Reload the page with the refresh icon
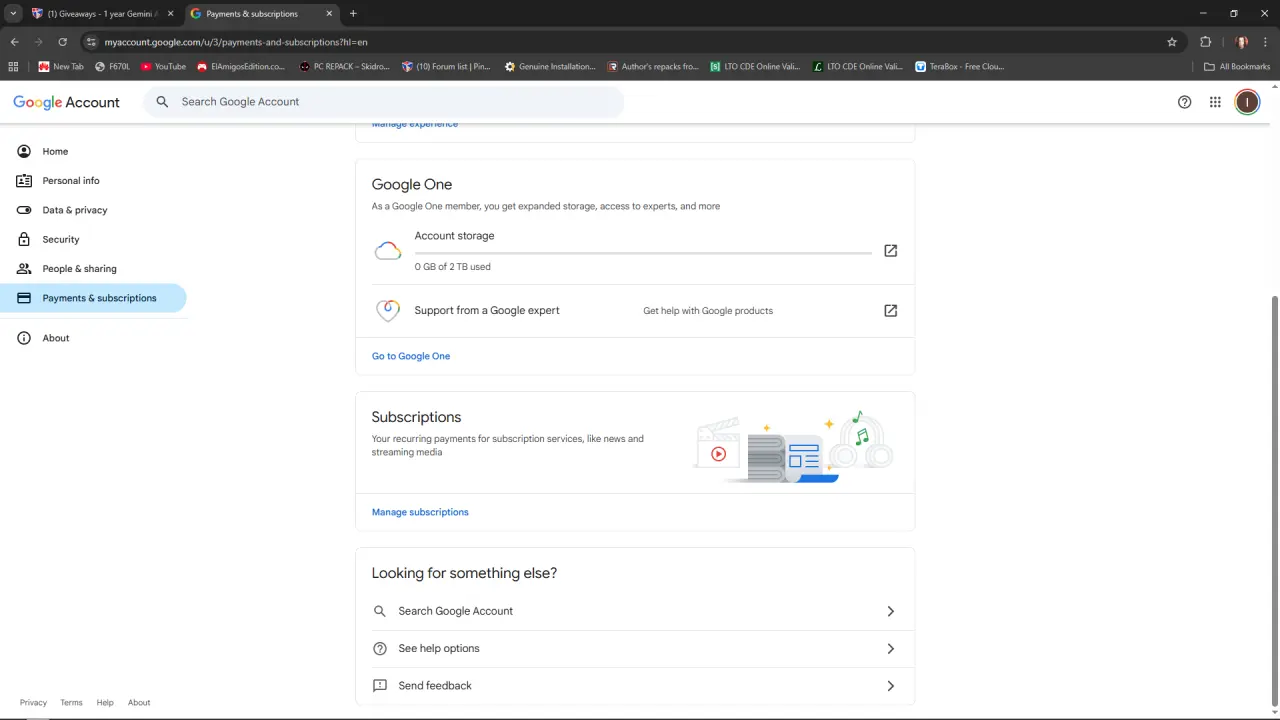1280x720 pixels. pos(62,42)
